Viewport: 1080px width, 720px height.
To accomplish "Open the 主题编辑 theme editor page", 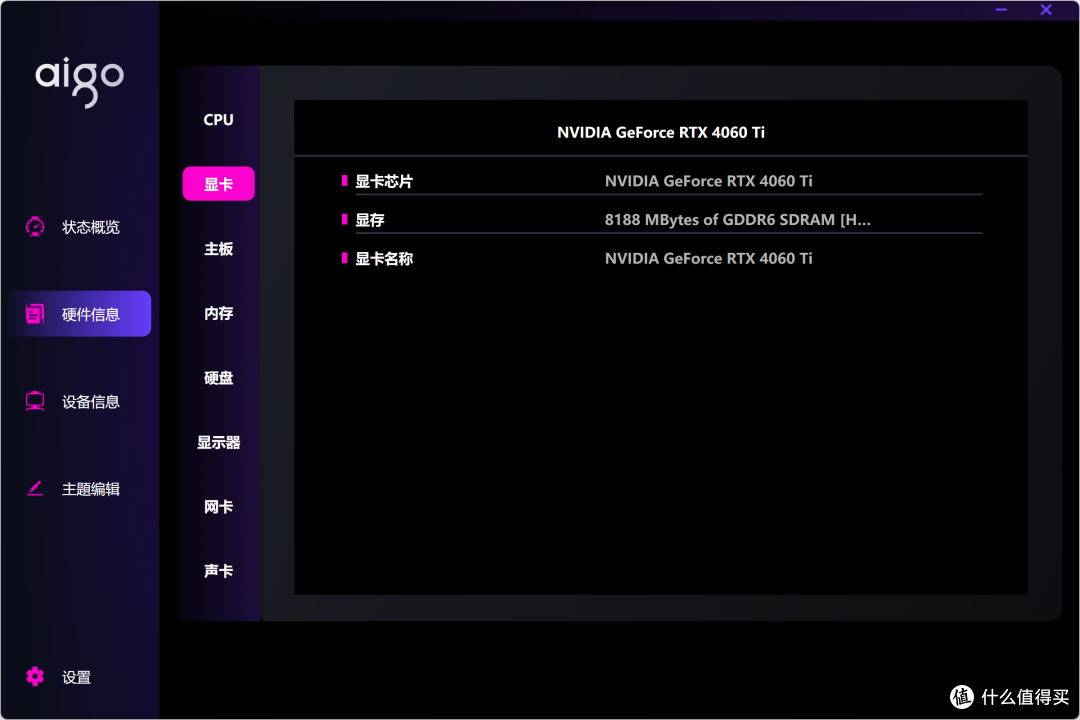I will (x=90, y=489).
